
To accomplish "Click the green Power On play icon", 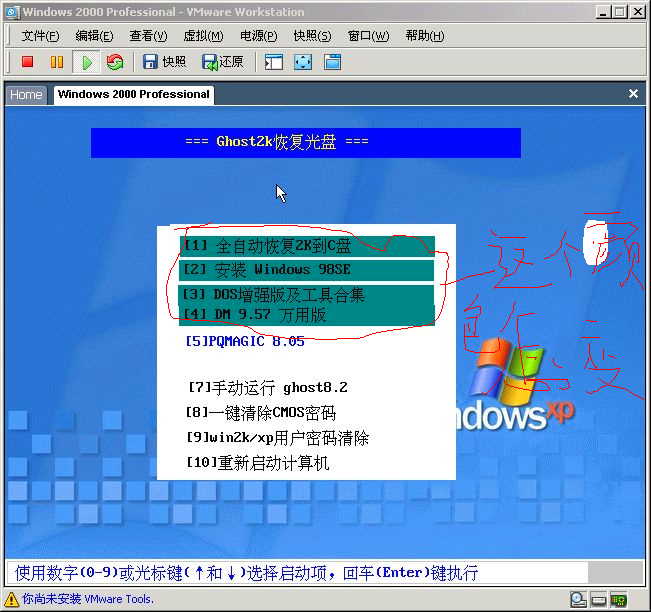I will (x=86, y=62).
